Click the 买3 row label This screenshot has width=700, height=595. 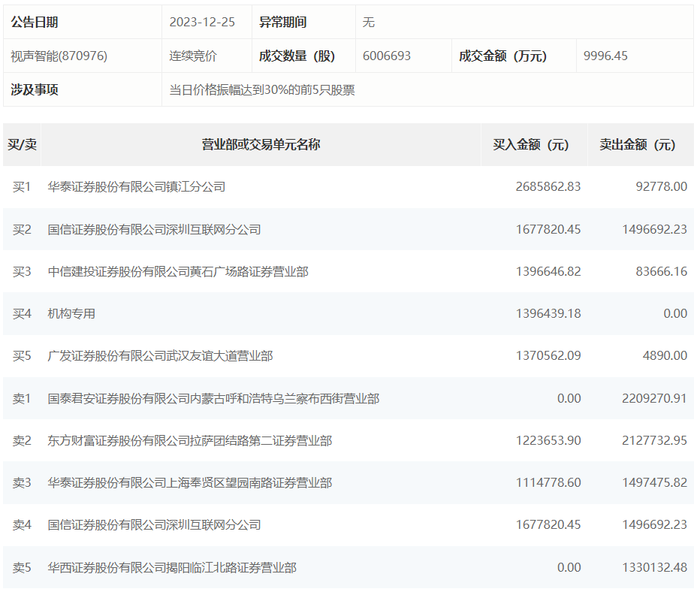[x=21, y=271]
